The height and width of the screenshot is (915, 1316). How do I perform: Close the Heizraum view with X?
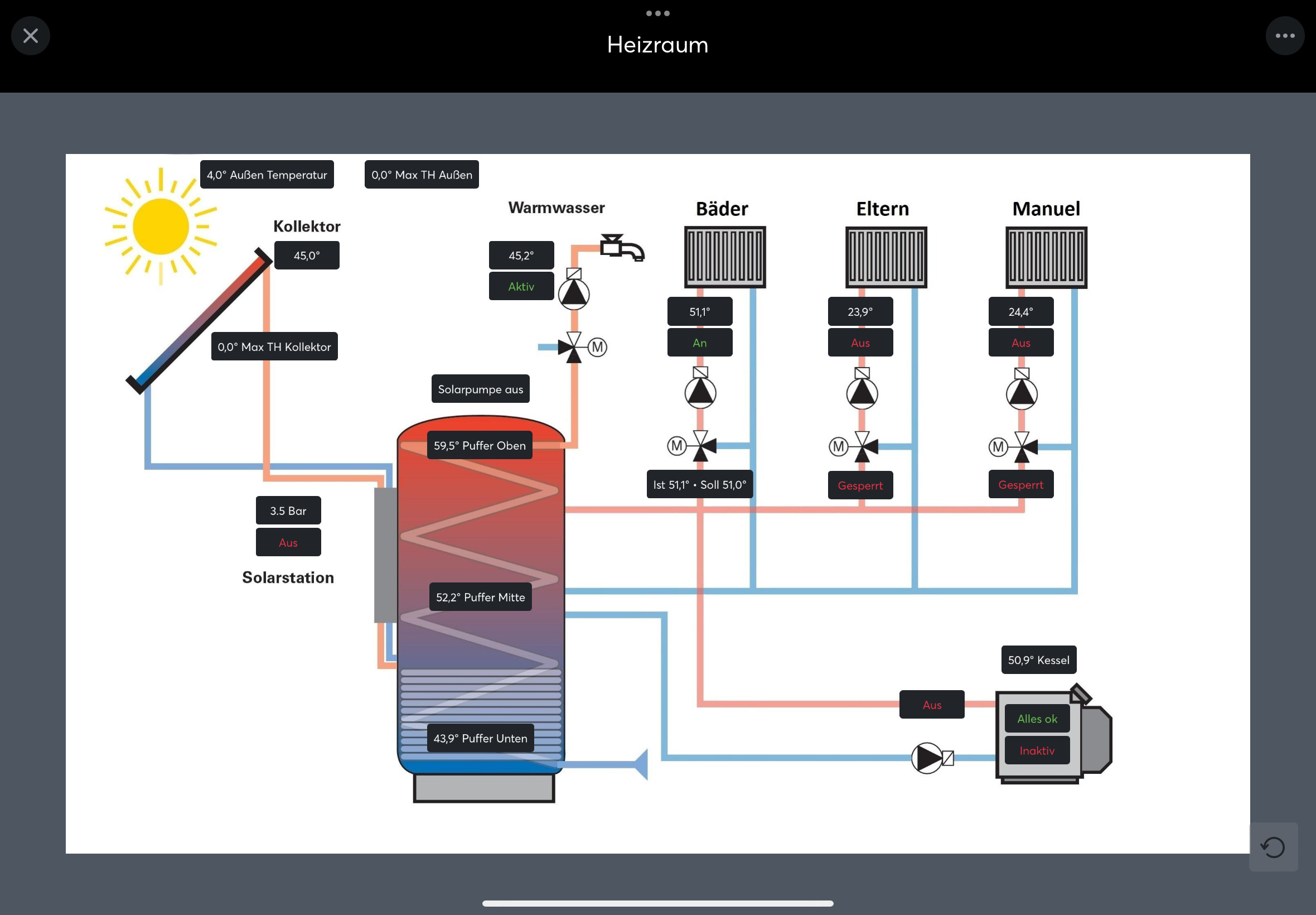[x=30, y=36]
